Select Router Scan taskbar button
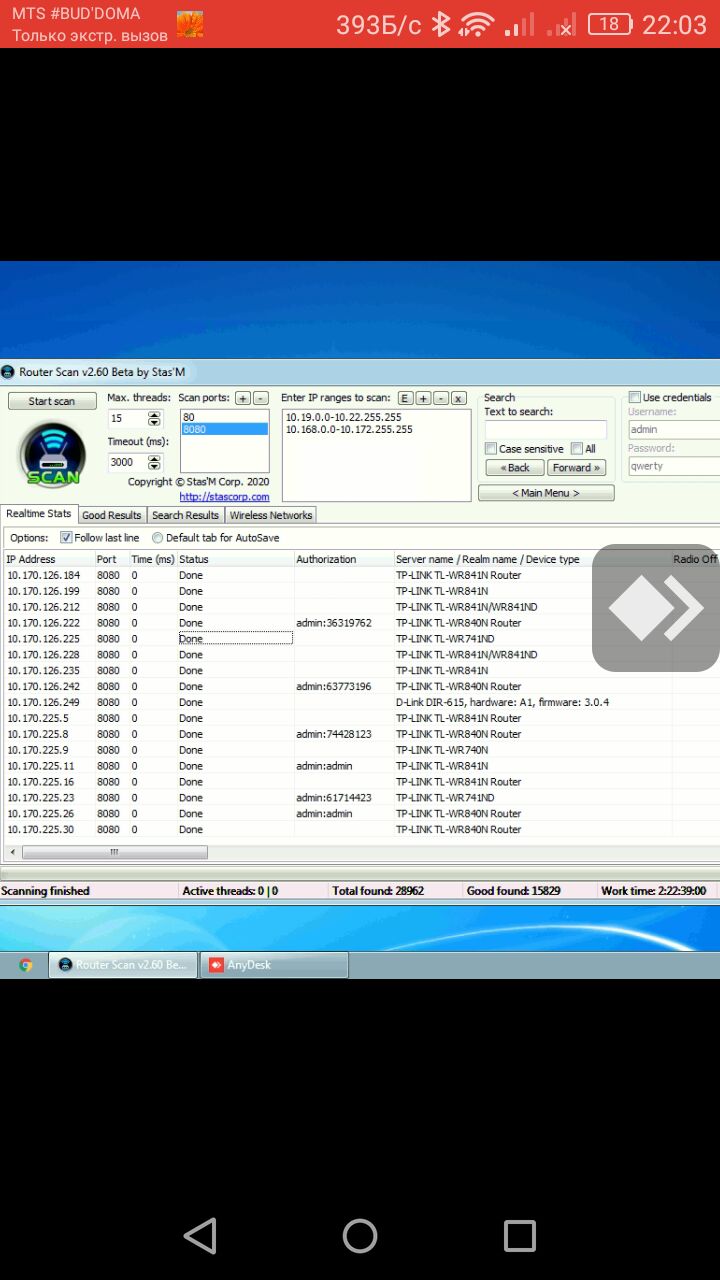This screenshot has width=720, height=1280. click(x=123, y=965)
